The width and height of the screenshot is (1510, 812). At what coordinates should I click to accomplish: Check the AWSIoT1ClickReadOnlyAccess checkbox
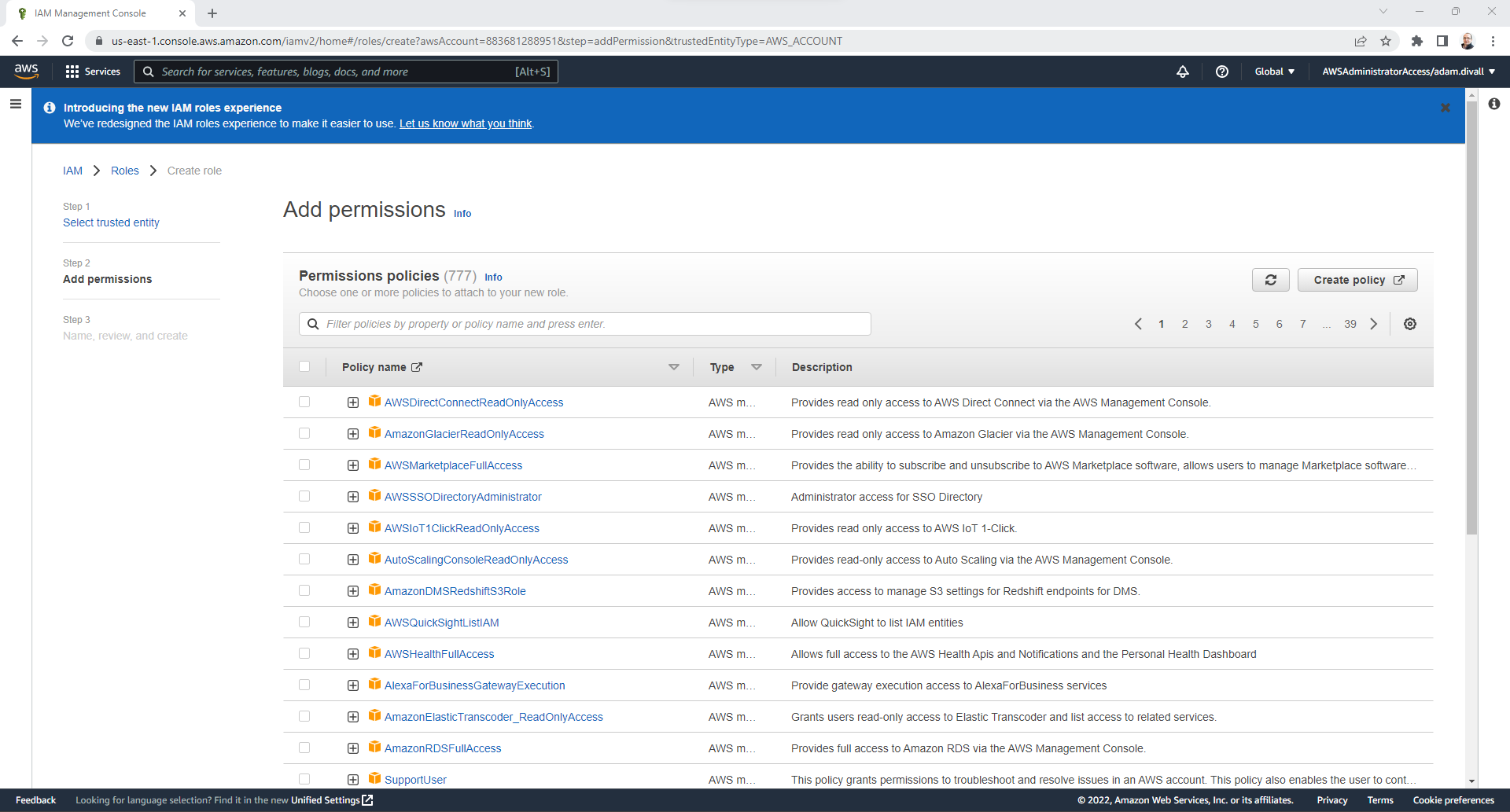(x=304, y=527)
